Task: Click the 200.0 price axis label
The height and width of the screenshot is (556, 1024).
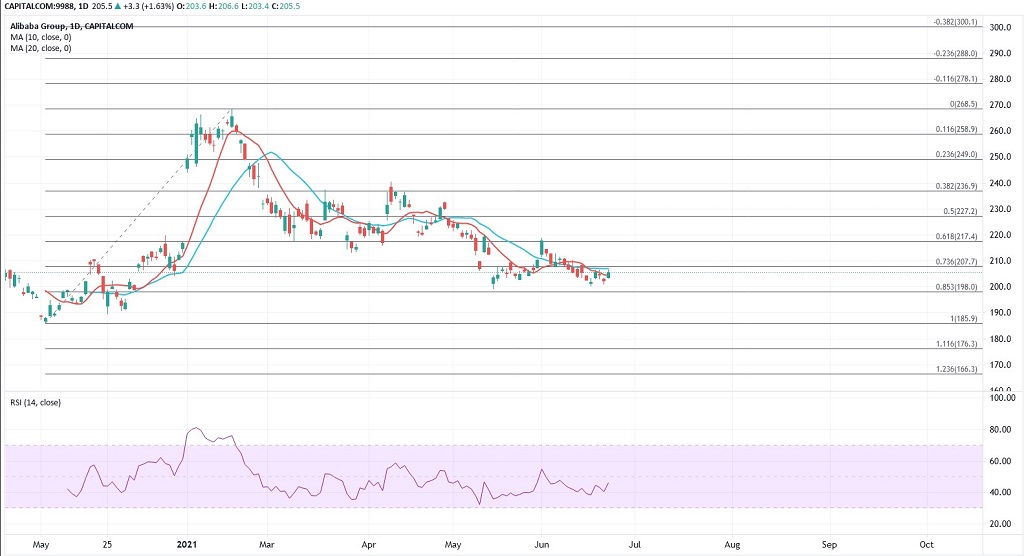Action: (1000, 287)
